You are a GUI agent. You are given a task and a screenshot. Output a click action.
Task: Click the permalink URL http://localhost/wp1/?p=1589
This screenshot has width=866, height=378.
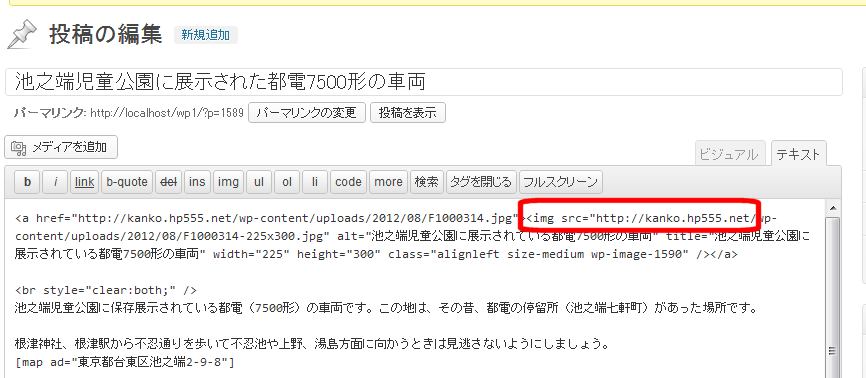[167, 113]
